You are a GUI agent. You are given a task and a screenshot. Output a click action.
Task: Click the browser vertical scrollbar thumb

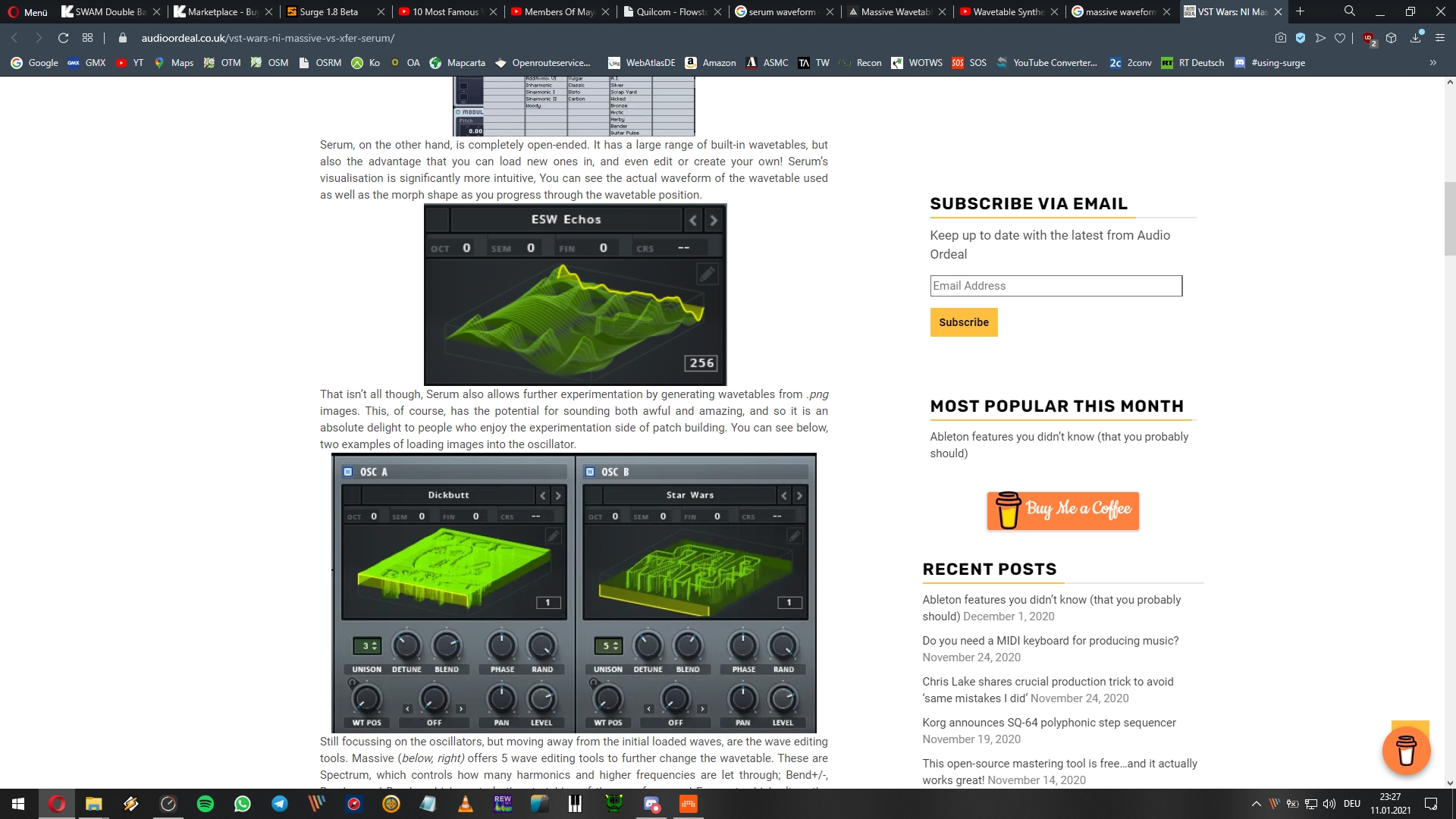(1450, 218)
